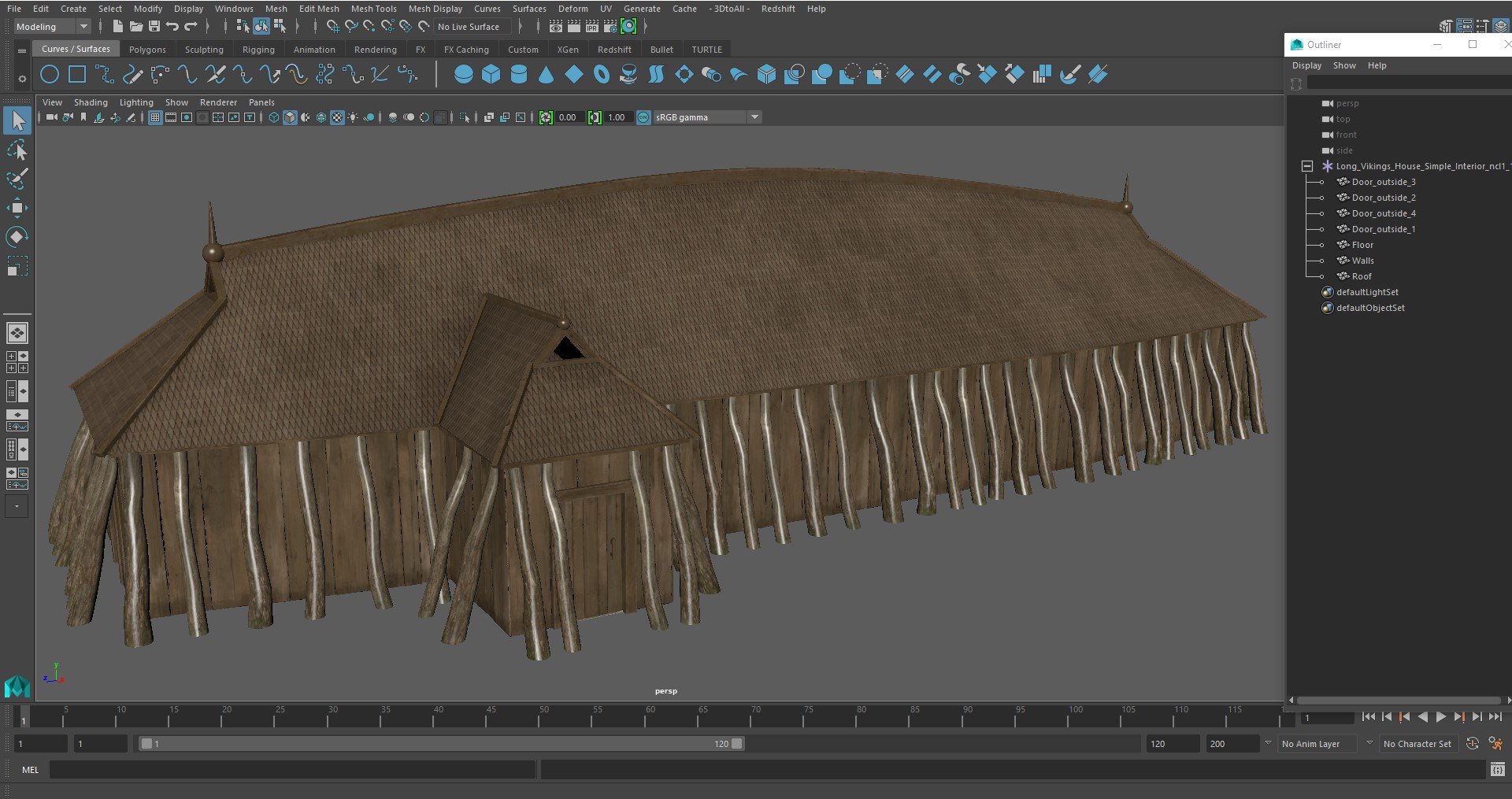Open the No Character Set dropdown
1512x799 pixels.
tap(1420, 743)
